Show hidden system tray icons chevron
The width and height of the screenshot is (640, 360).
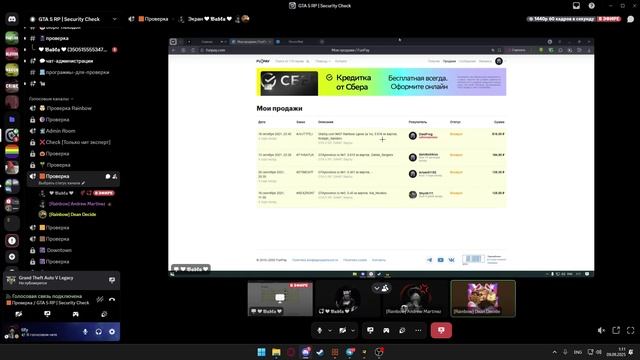[x=554, y=352]
